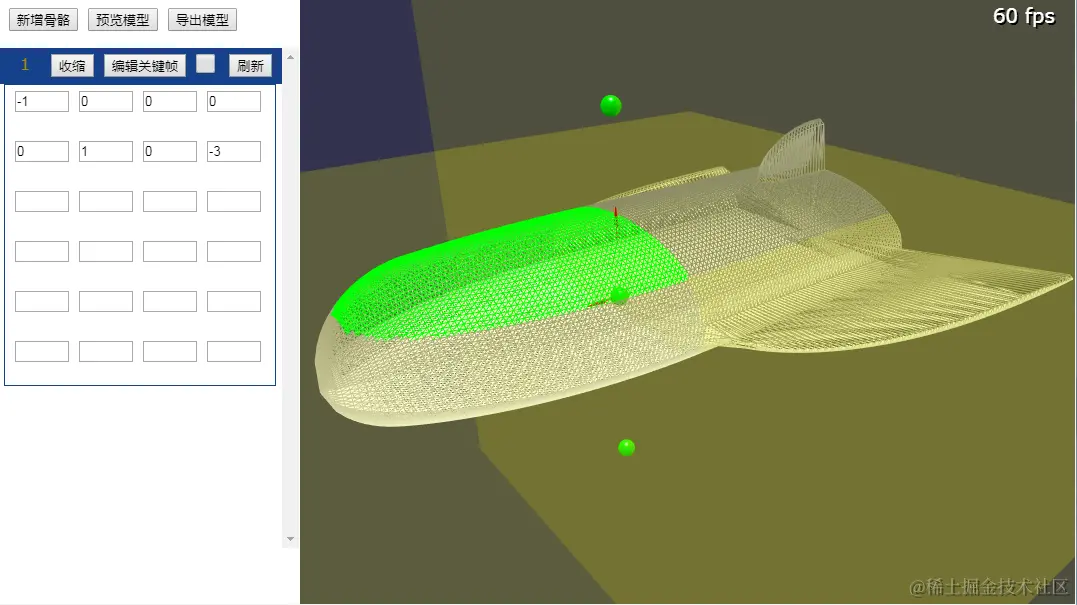The height and width of the screenshot is (605, 1077).
Task: Click green highlighted mesh region on nose
Action: [x=508, y=275]
